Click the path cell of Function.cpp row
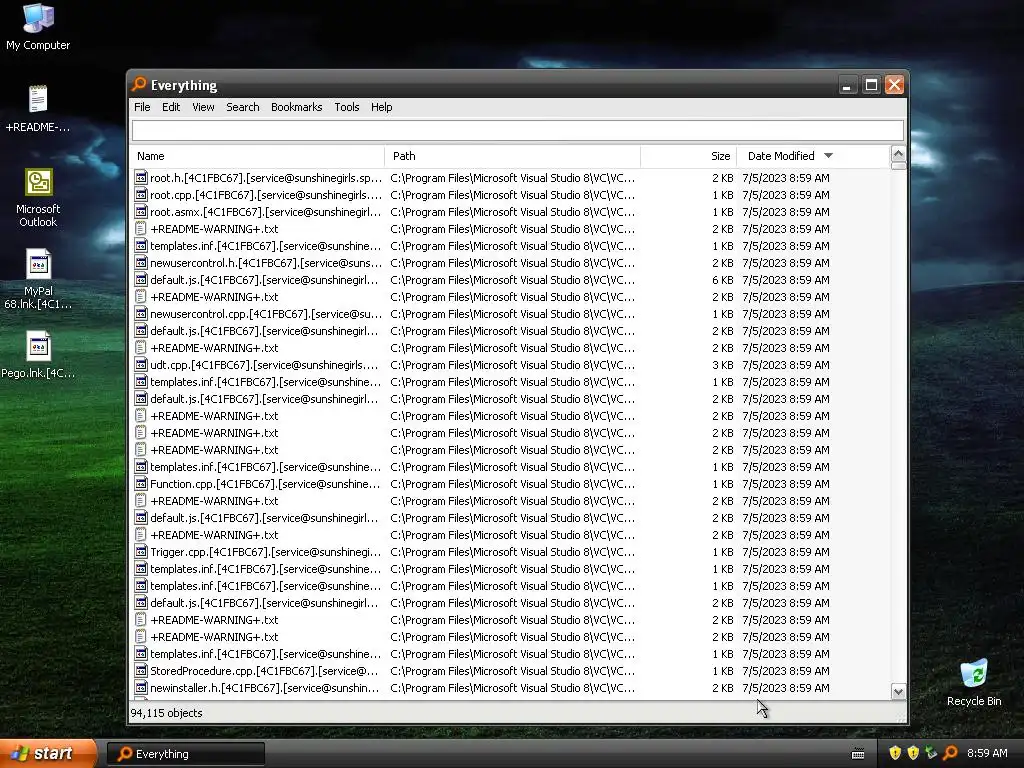This screenshot has height=768, width=1024. [512, 484]
